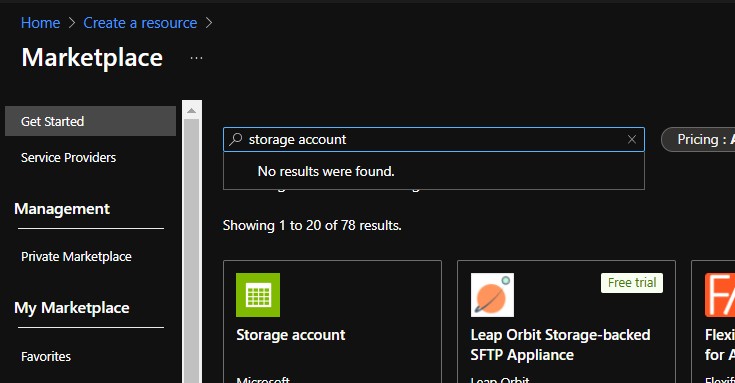Open Favorites under My Marketplace
The width and height of the screenshot is (735, 383).
(46, 356)
